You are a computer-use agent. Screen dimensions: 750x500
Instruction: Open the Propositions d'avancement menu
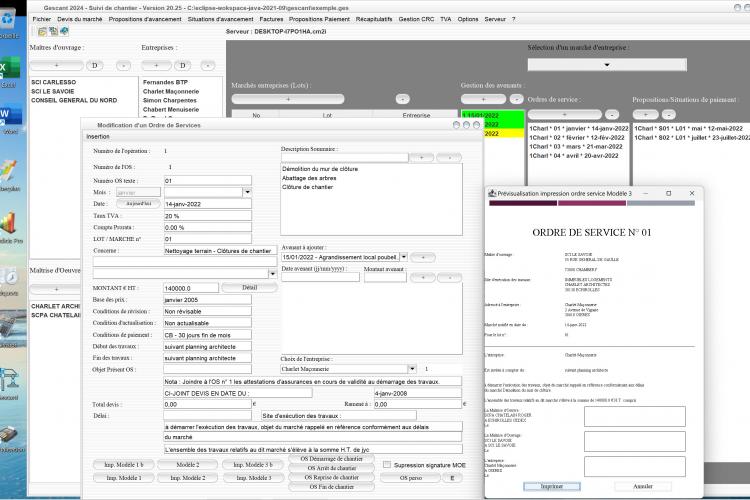point(145,19)
